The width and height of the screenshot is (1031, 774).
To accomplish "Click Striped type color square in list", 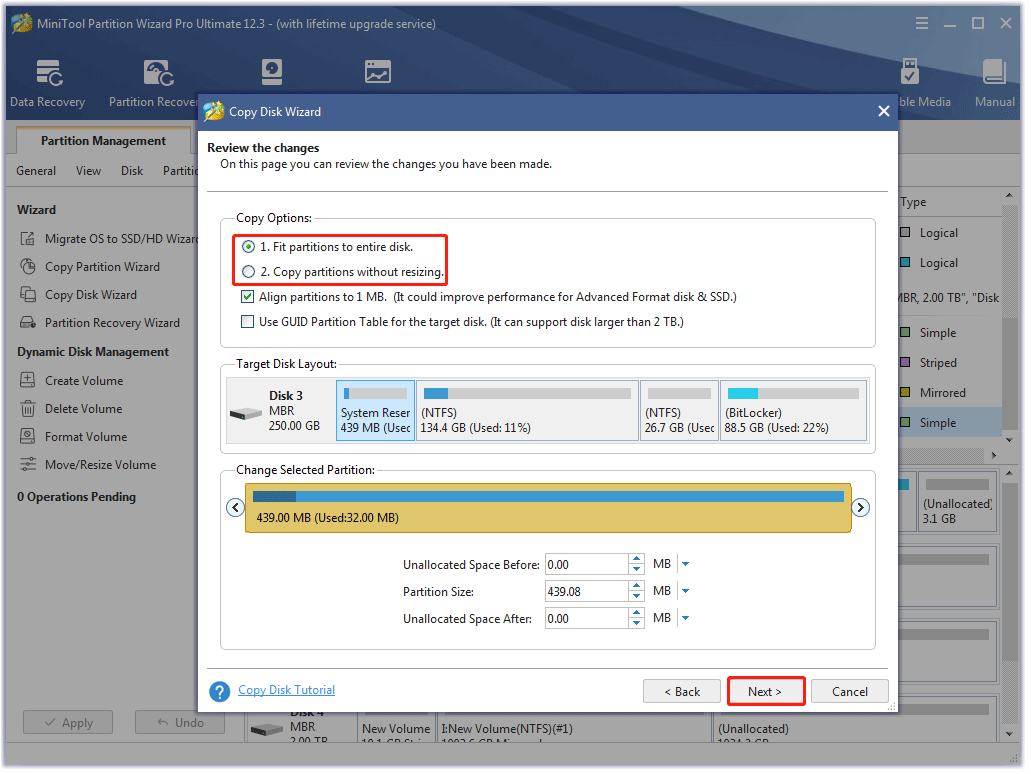I will tap(905, 362).
